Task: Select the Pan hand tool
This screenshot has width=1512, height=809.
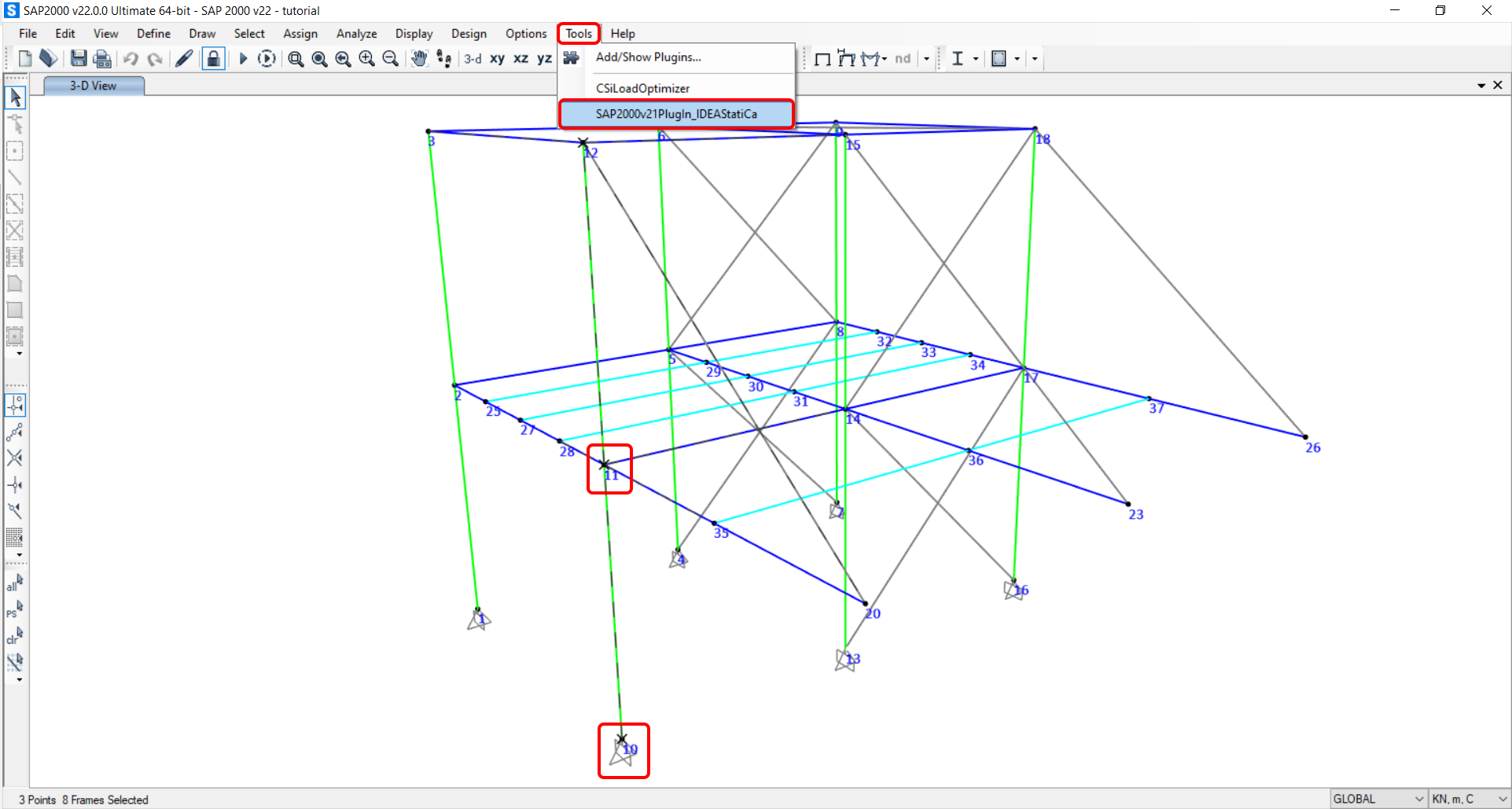Action: click(x=419, y=59)
